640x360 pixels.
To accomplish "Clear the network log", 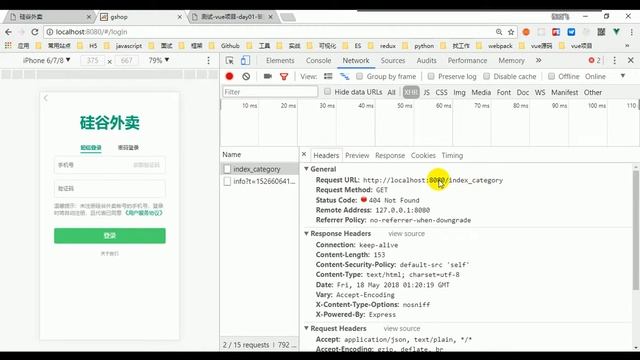I will 246,76.
